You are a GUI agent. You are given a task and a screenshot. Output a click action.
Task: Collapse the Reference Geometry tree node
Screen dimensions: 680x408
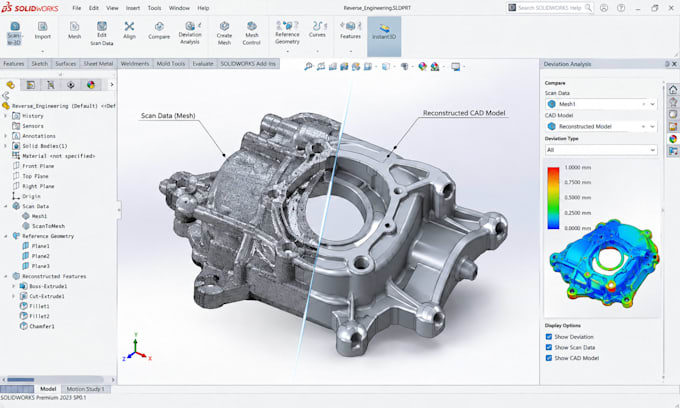pyautogui.click(x=6, y=236)
